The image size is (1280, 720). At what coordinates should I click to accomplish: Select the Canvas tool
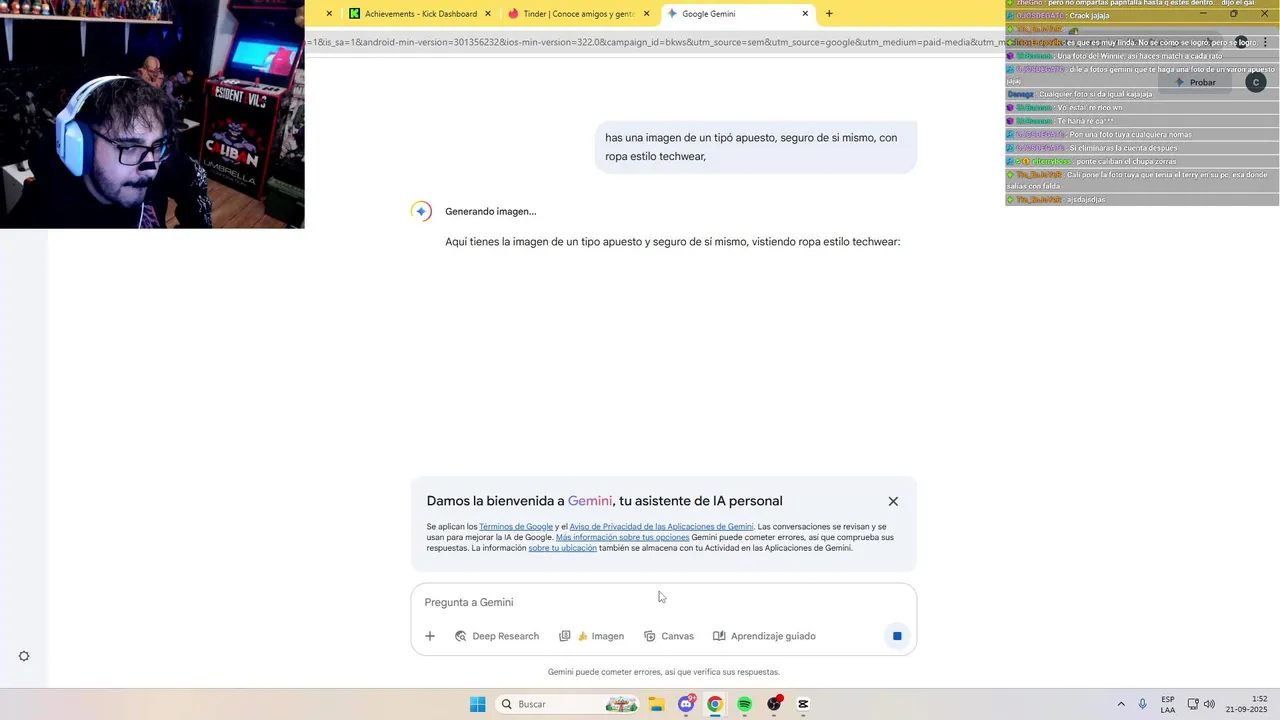point(669,636)
